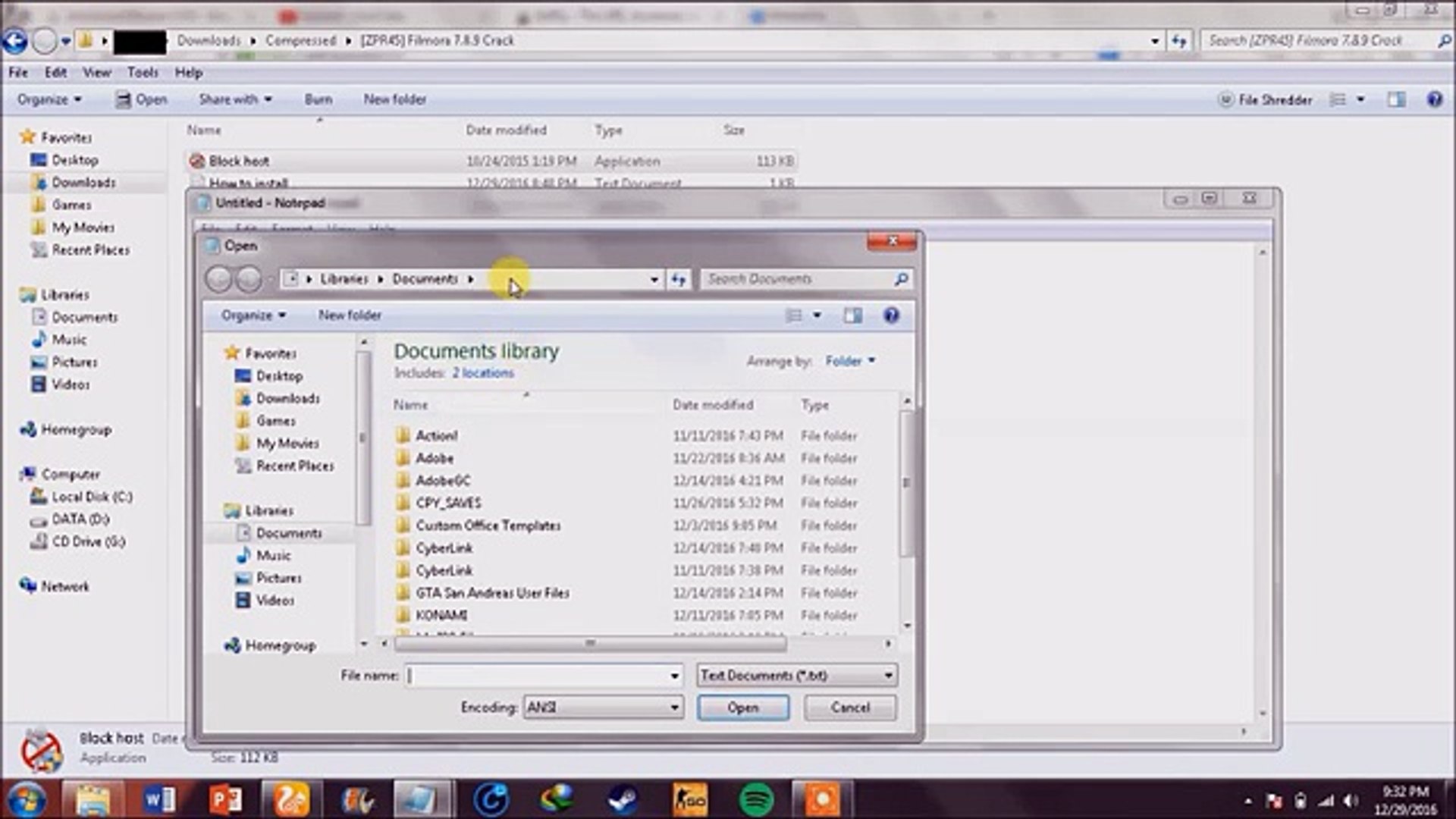1456x819 pixels.
Task: Select the GTA San Andreas User Files folder
Action: pos(492,593)
